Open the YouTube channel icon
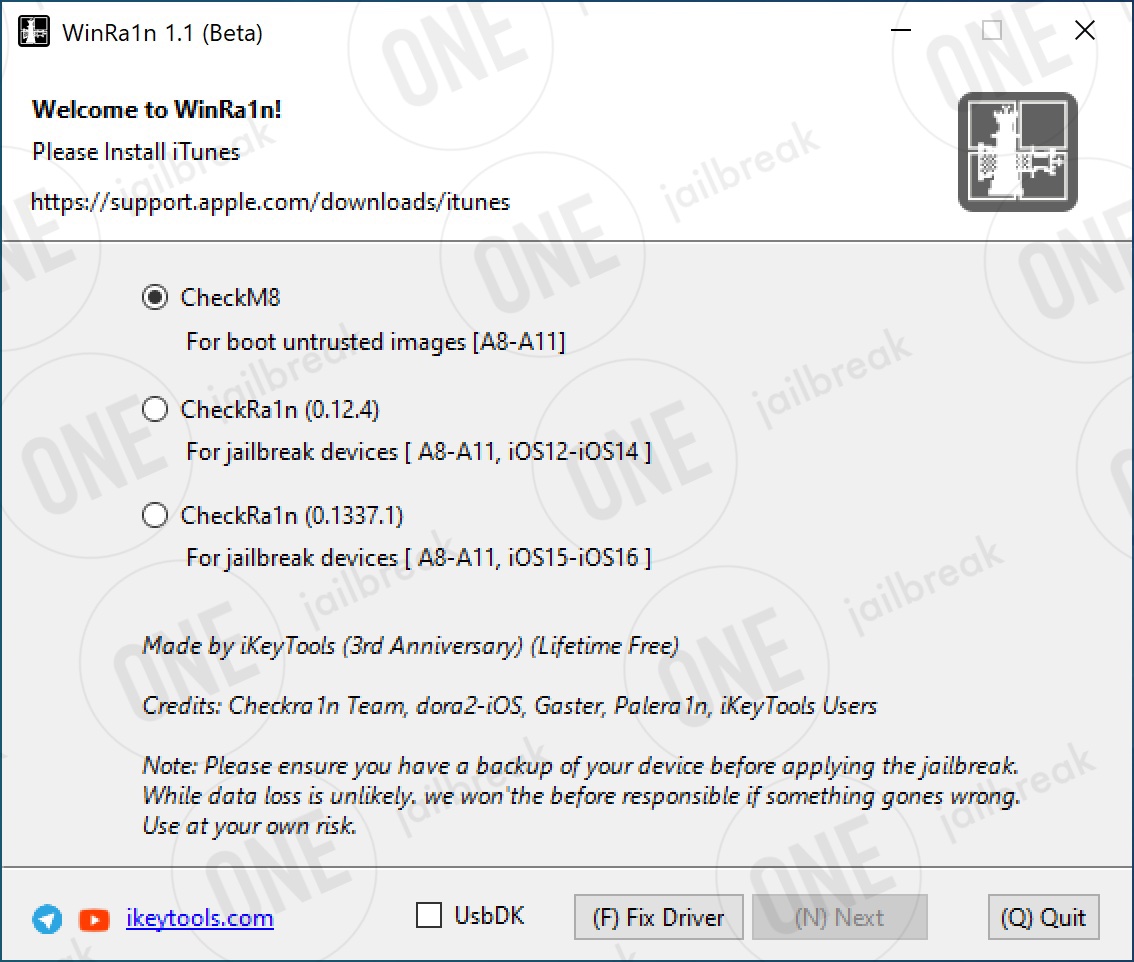Screen dimensions: 1134x962 tap(94, 919)
